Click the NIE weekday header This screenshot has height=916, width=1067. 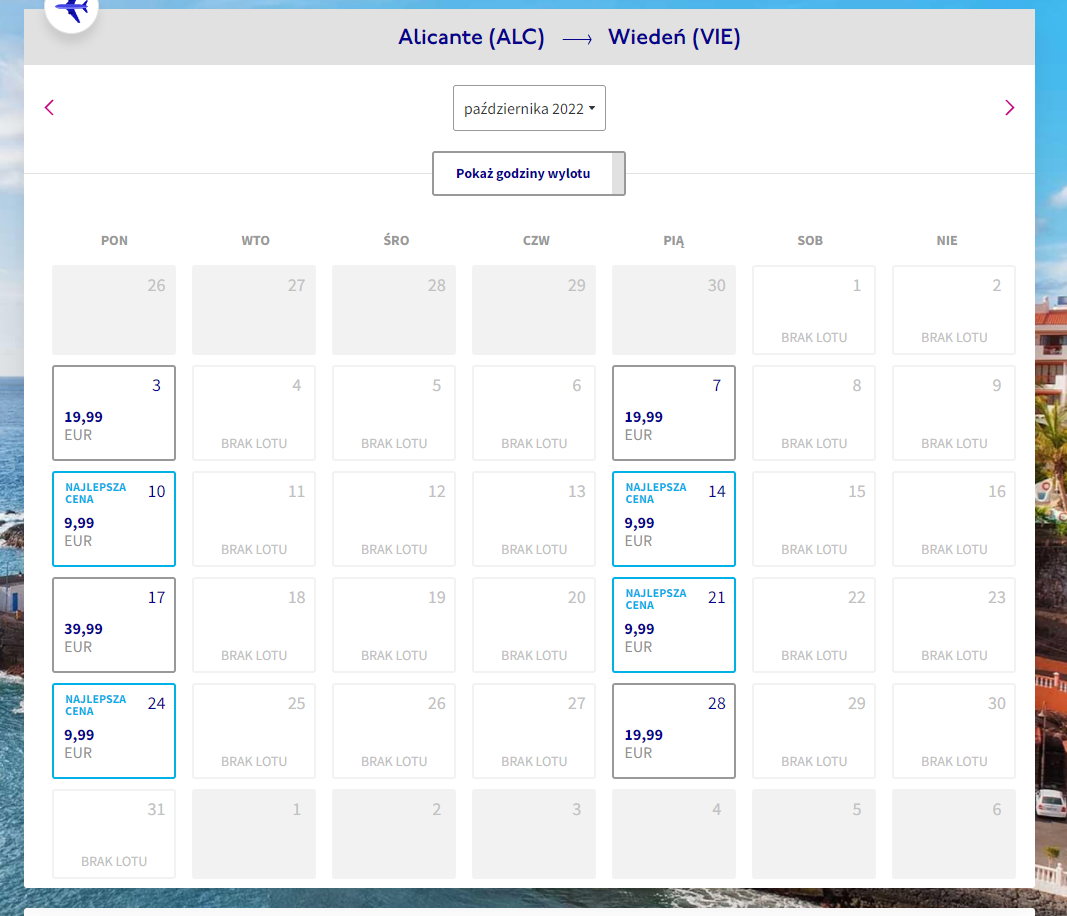click(x=947, y=240)
